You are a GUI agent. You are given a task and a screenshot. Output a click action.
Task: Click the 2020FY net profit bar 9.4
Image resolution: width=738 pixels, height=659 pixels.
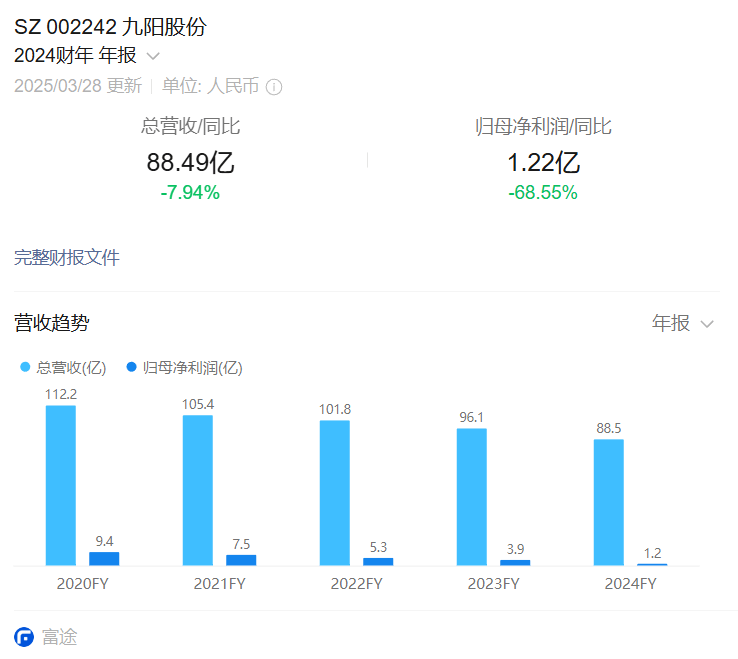(x=104, y=558)
